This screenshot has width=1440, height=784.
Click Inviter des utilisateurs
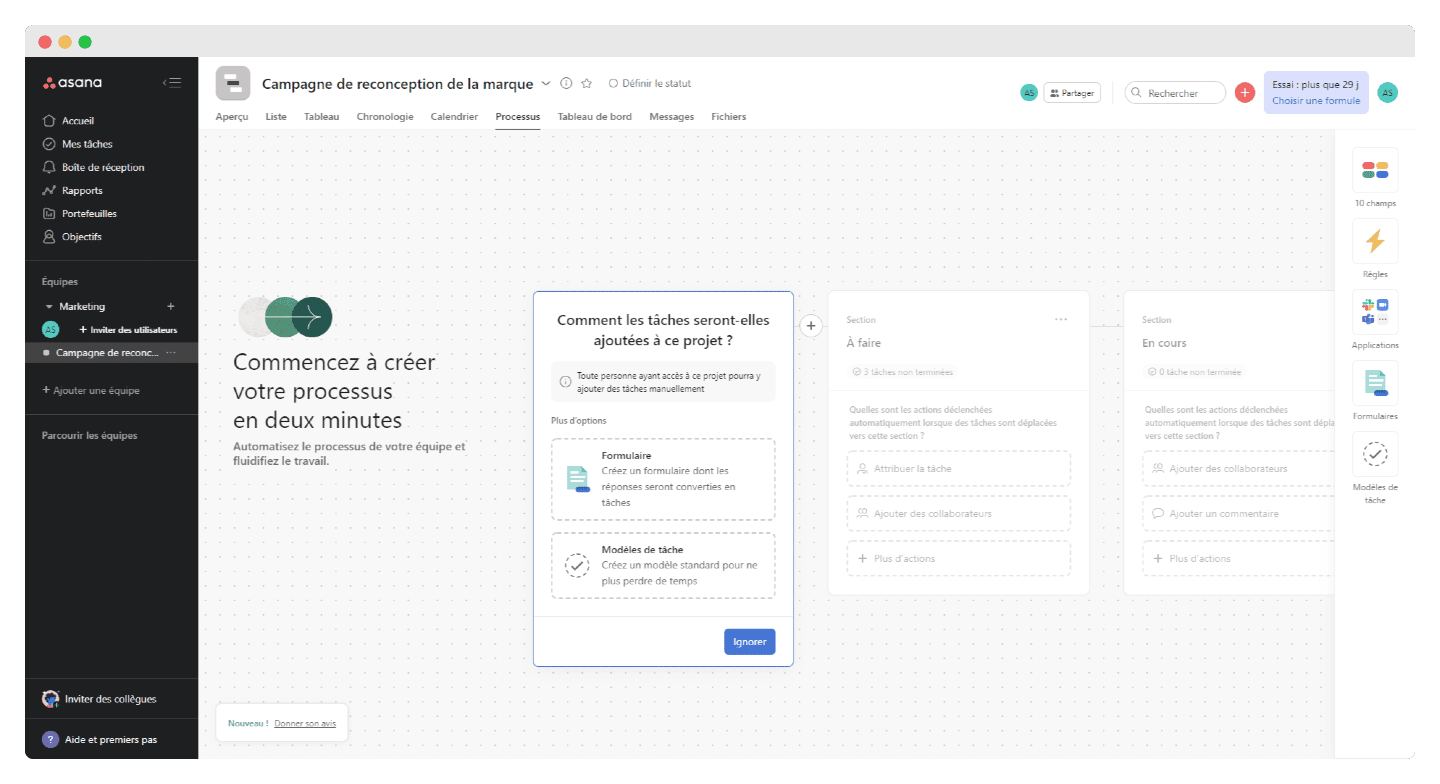coord(128,330)
